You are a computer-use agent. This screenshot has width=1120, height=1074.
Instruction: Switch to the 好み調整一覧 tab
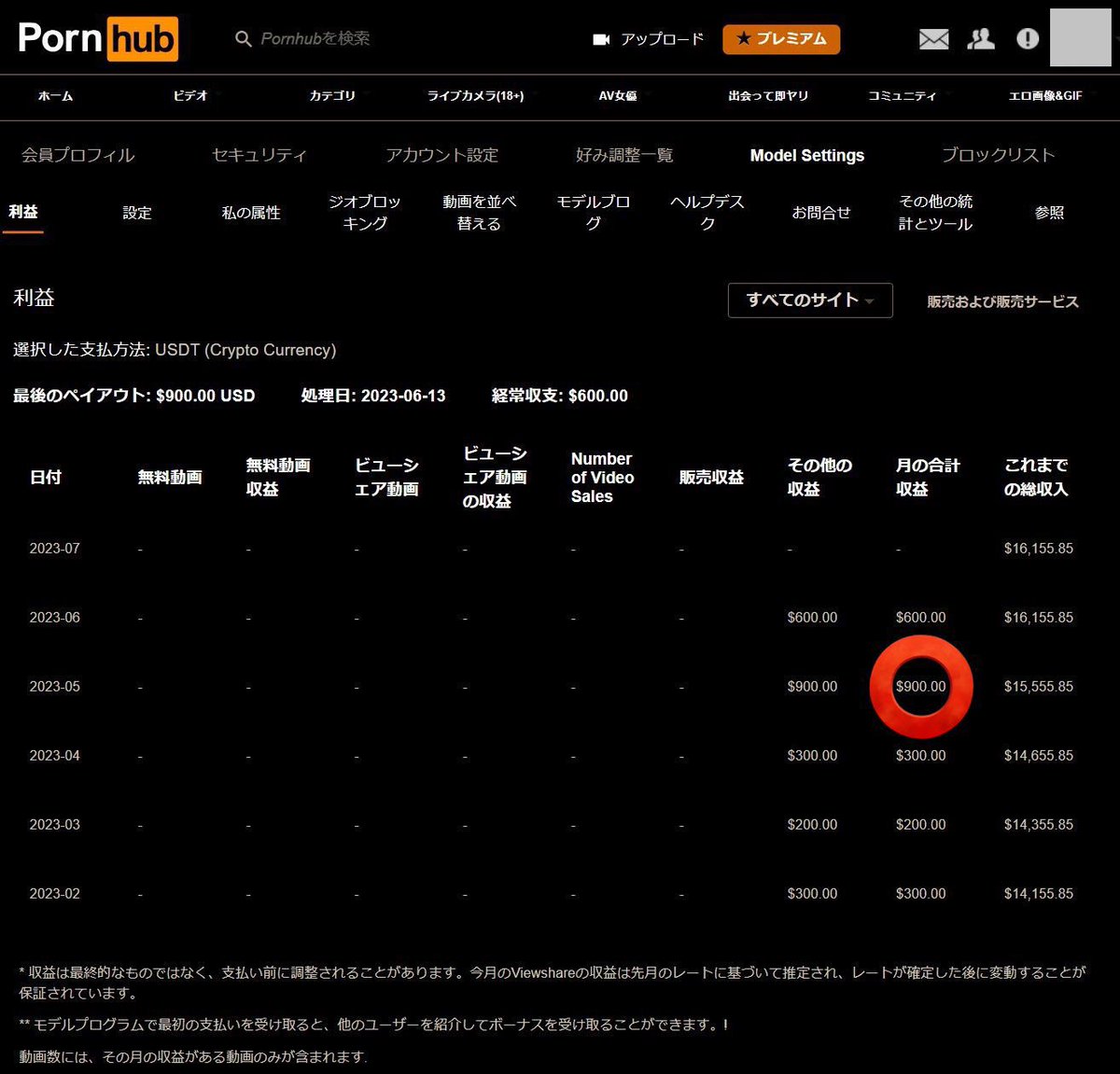(624, 155)
